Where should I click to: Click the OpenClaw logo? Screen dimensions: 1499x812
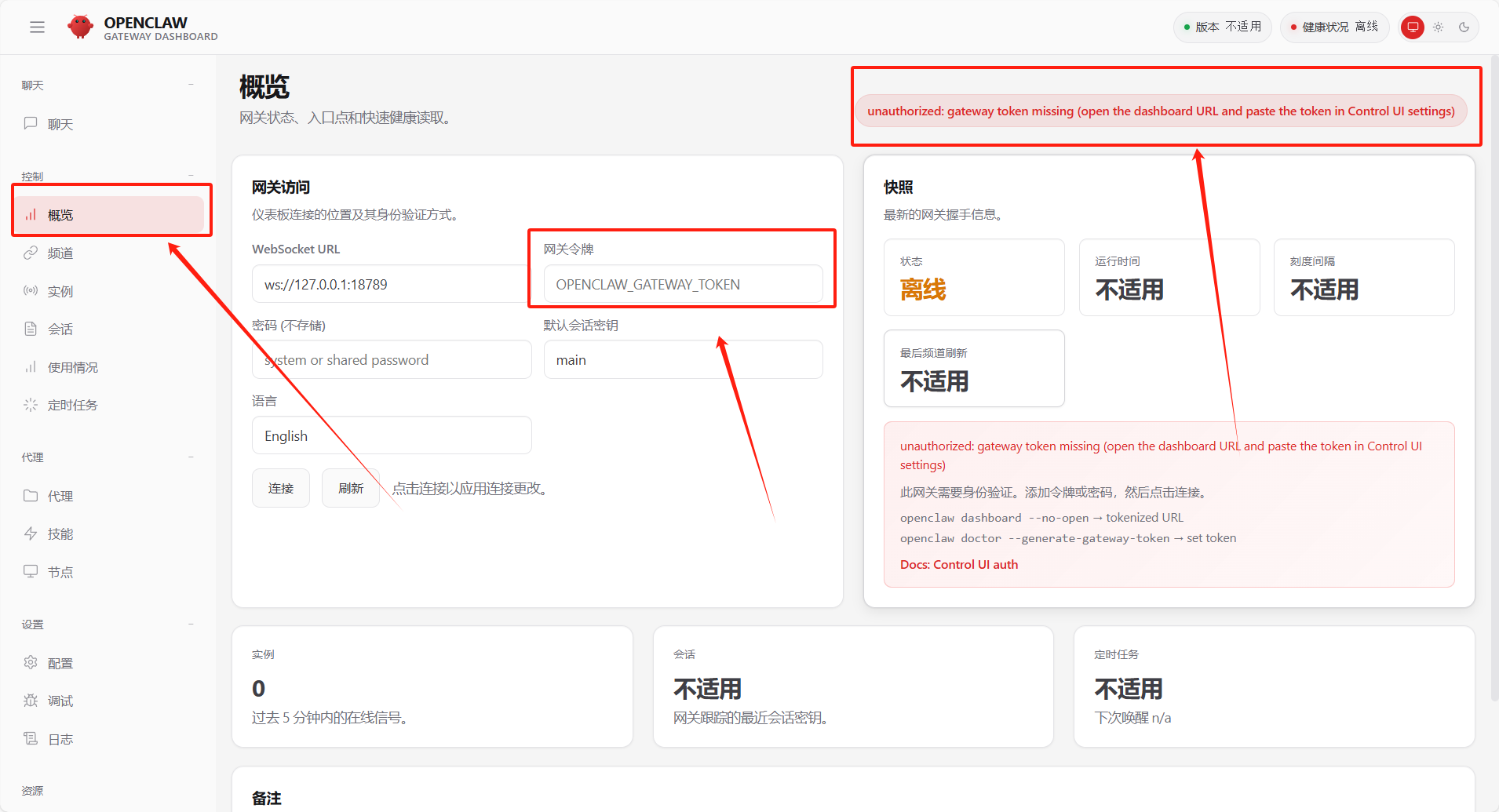pyautogui.click(x=81, y=26)
